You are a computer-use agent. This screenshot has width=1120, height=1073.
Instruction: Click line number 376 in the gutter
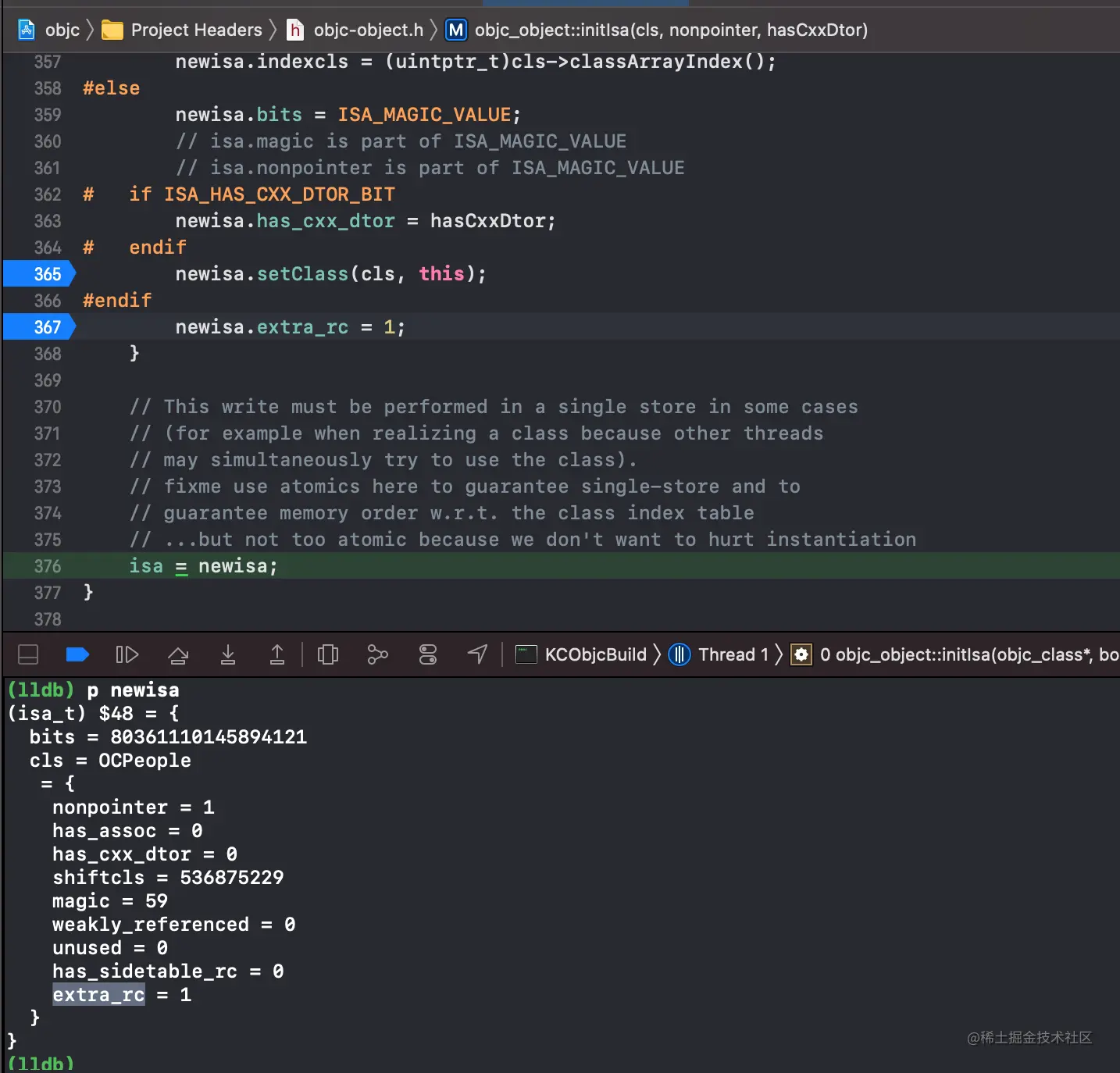pos(48,566)
